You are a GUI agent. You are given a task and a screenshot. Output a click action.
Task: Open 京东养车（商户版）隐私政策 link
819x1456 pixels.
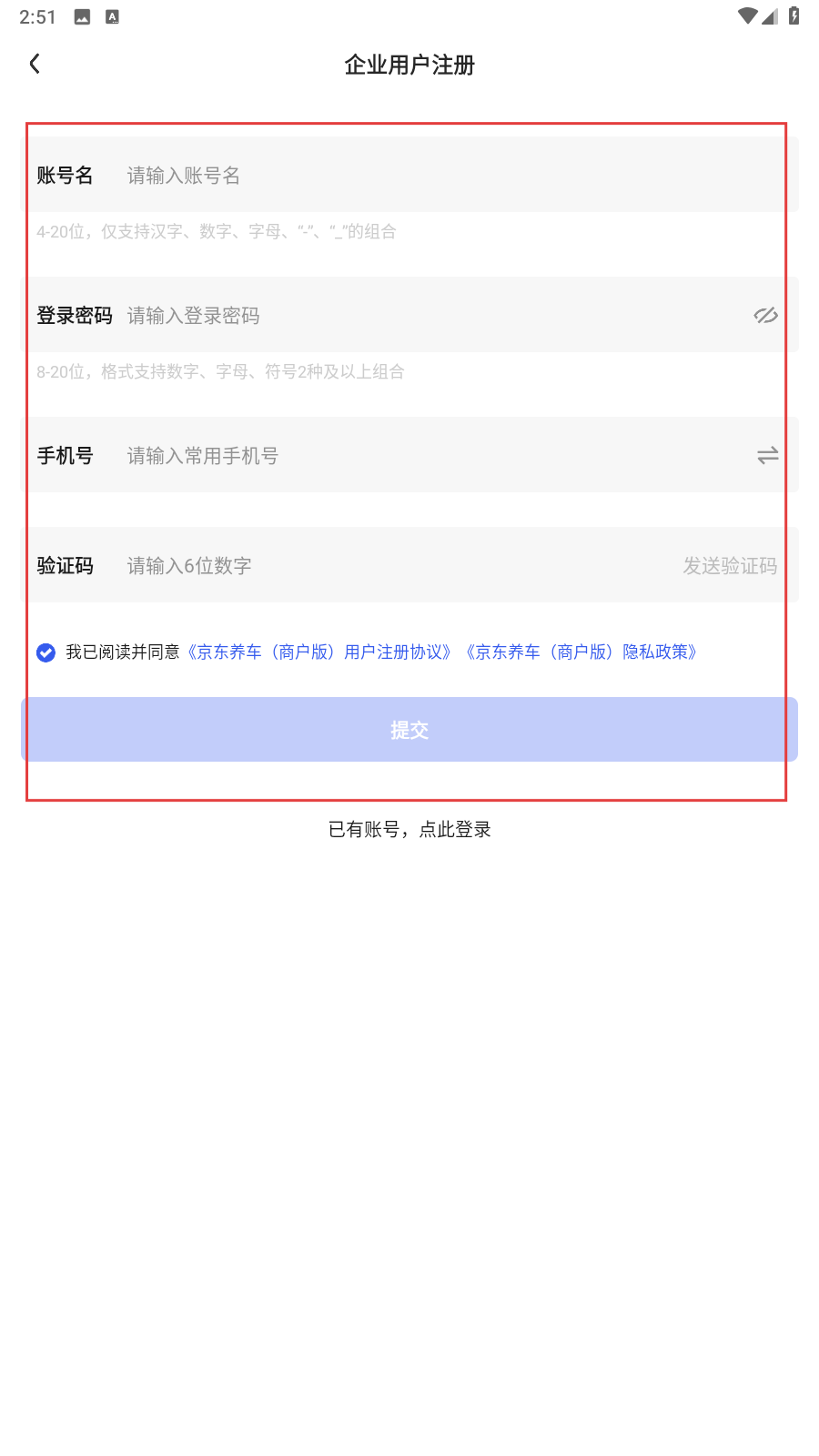click(x=581, y=652)
